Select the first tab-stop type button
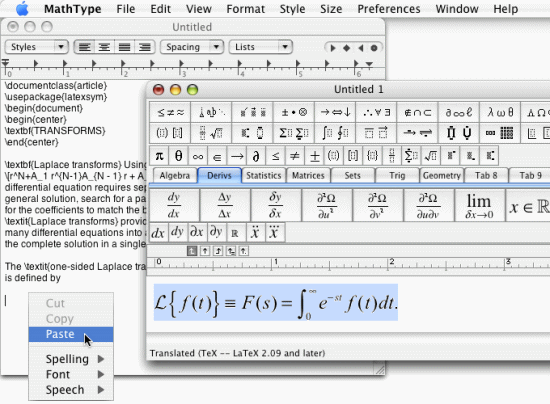This screenshot has height=404, width=550. click(192, 251)
